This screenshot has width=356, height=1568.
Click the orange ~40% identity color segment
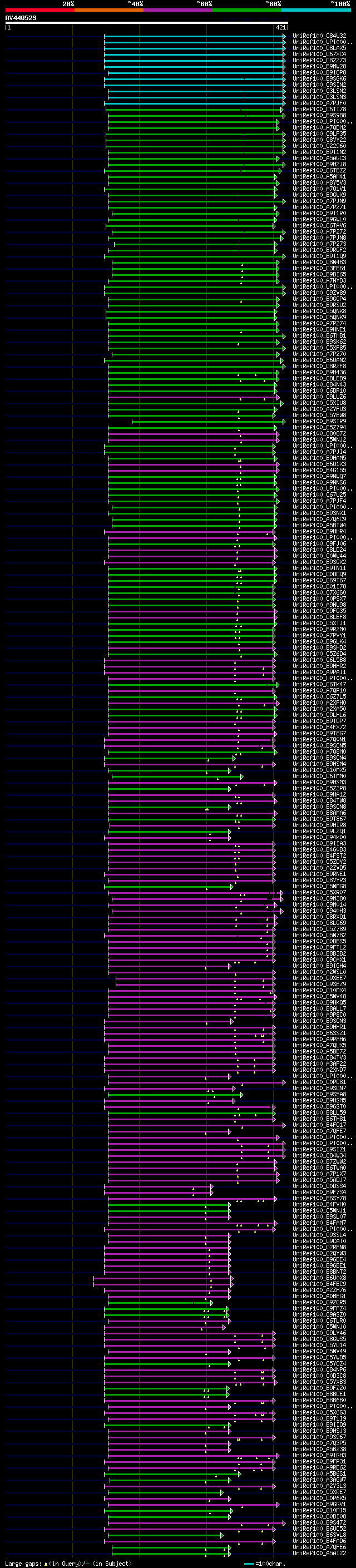(109, 10)
